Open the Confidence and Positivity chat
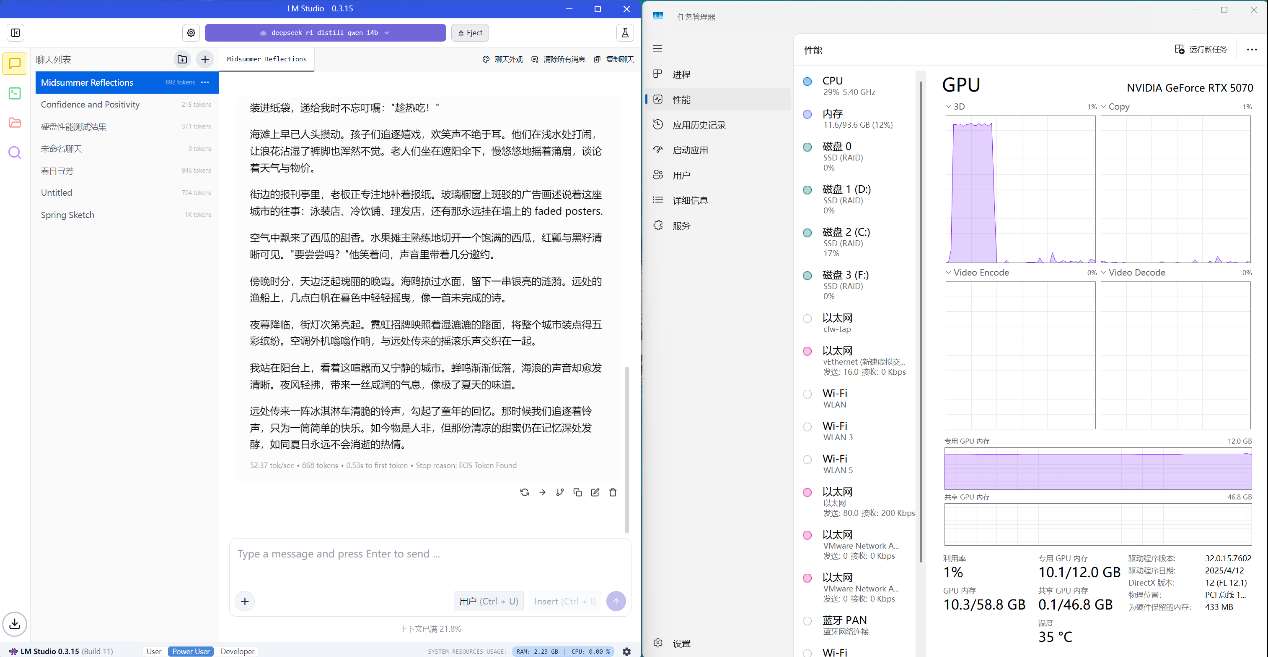The image size is (1268, 657). pos(127,104)
